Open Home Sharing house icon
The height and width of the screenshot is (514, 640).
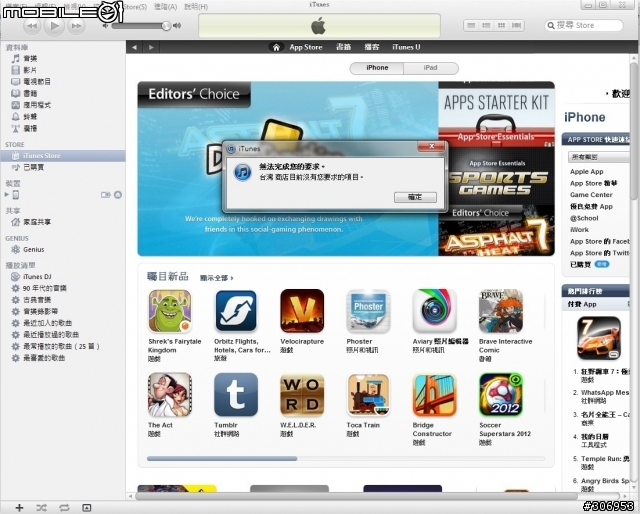pyautogui.click(x=16, y=222)
